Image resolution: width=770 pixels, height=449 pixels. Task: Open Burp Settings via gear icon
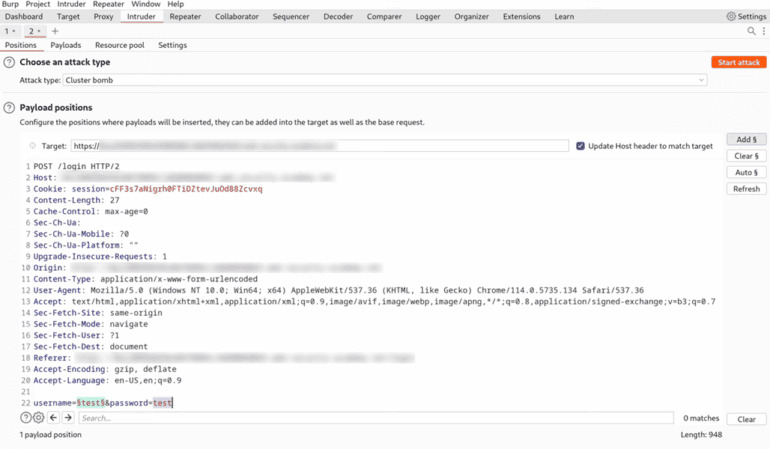[x=731, y=16]
